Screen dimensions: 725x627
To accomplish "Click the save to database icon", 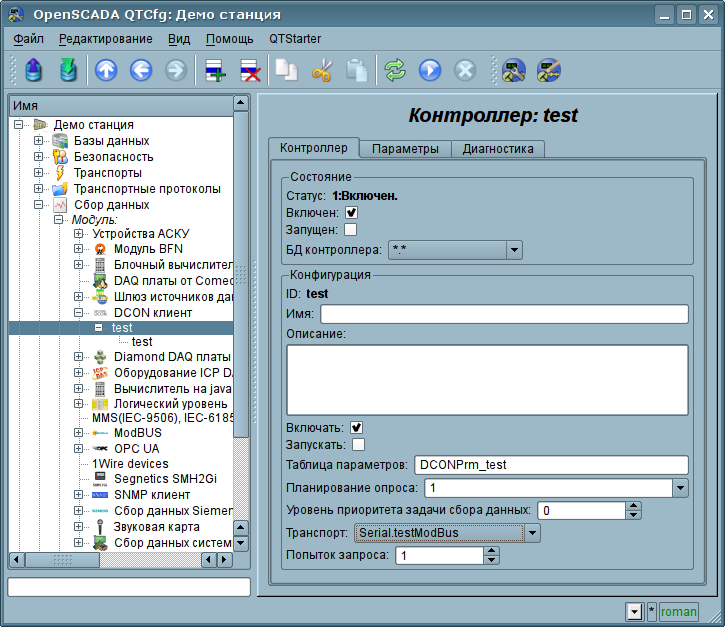I will click(68, 71).
